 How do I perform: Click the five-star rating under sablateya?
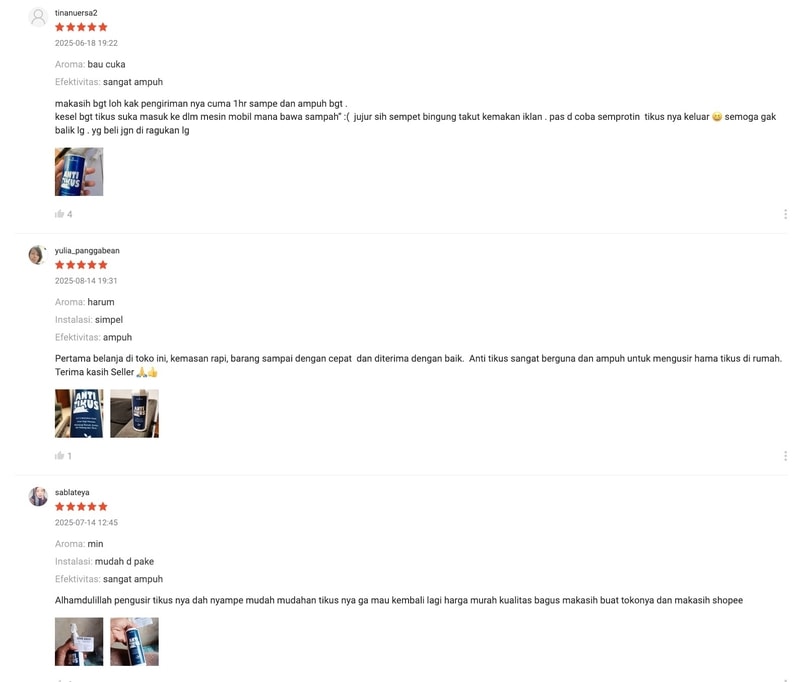[x=81, y=507]
